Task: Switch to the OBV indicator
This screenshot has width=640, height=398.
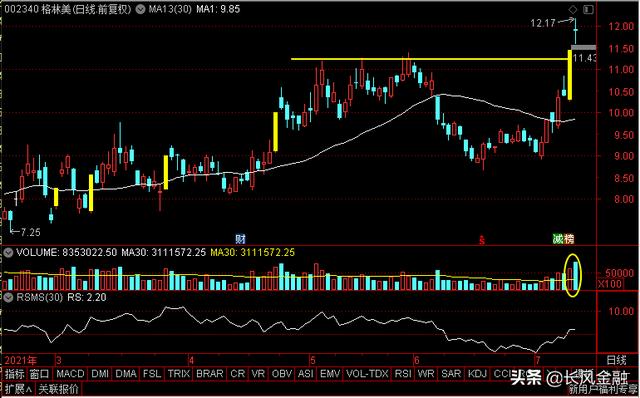Action: point(282,374)
